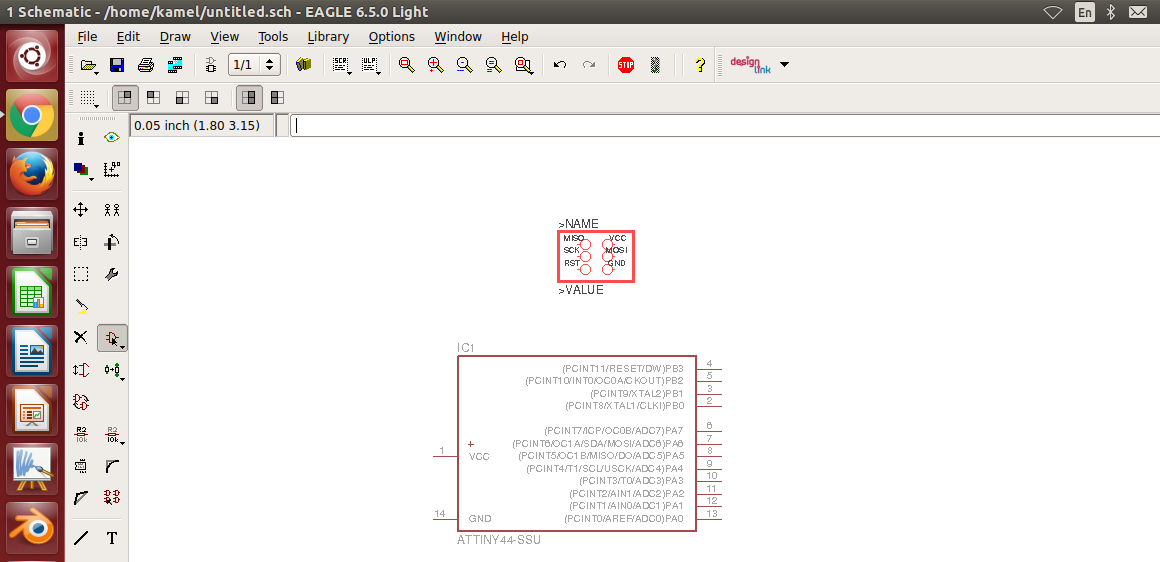Zoom out with the minus magnifier
Image resolution: width=1160 pixels, height=562 pixels.
point(464,65)
